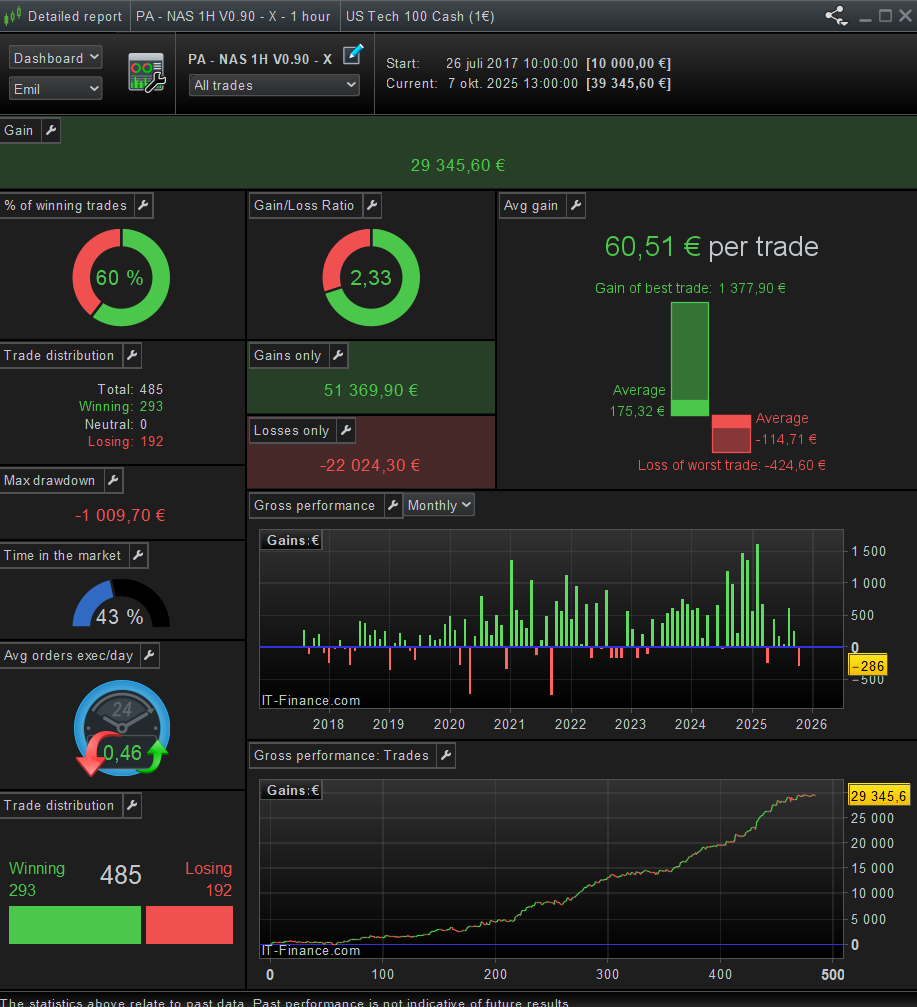
Task: Click the green Winning trades bar
Action: pos(75,925)
